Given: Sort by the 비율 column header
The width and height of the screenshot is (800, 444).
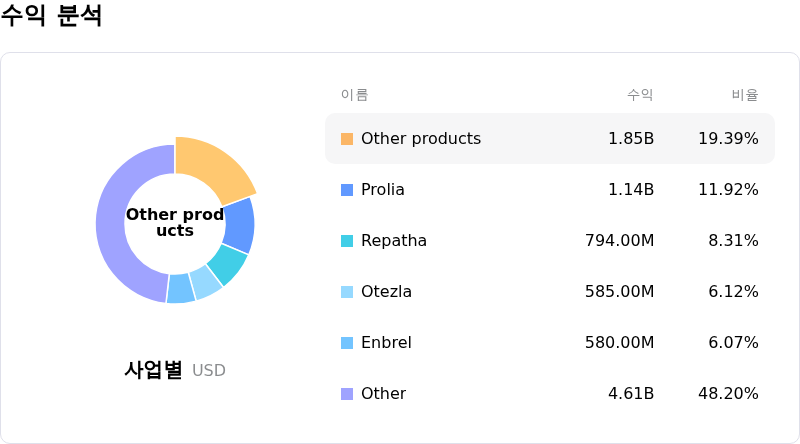Looking at the screenshot, I should [745, 95].
